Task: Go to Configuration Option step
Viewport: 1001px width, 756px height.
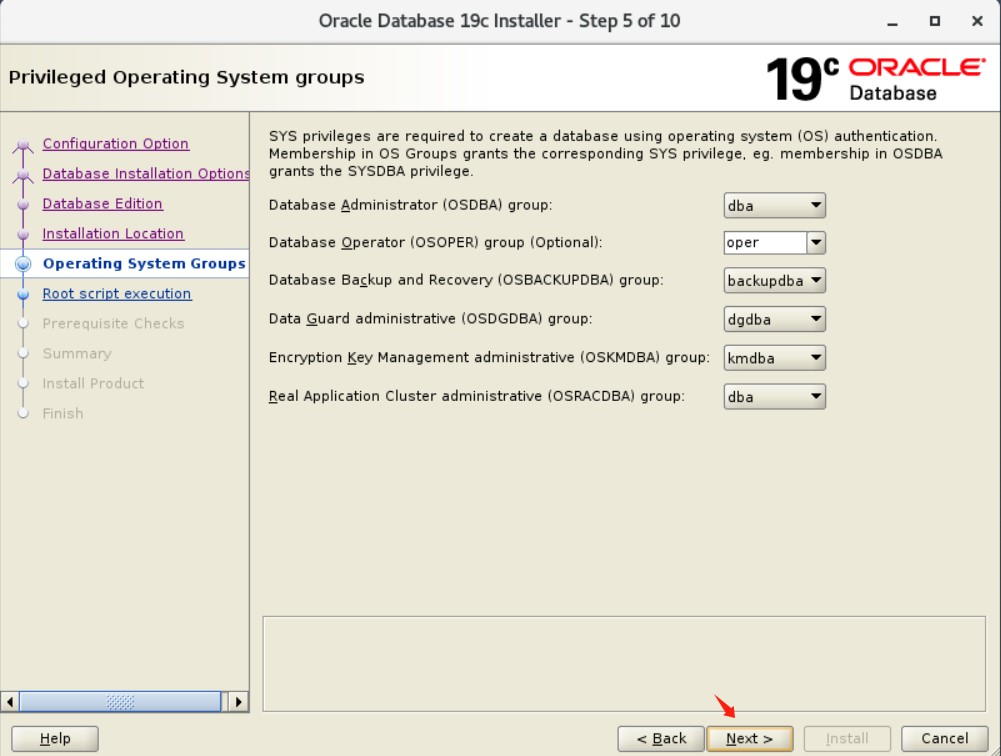Action: click(x=116, y=144)
